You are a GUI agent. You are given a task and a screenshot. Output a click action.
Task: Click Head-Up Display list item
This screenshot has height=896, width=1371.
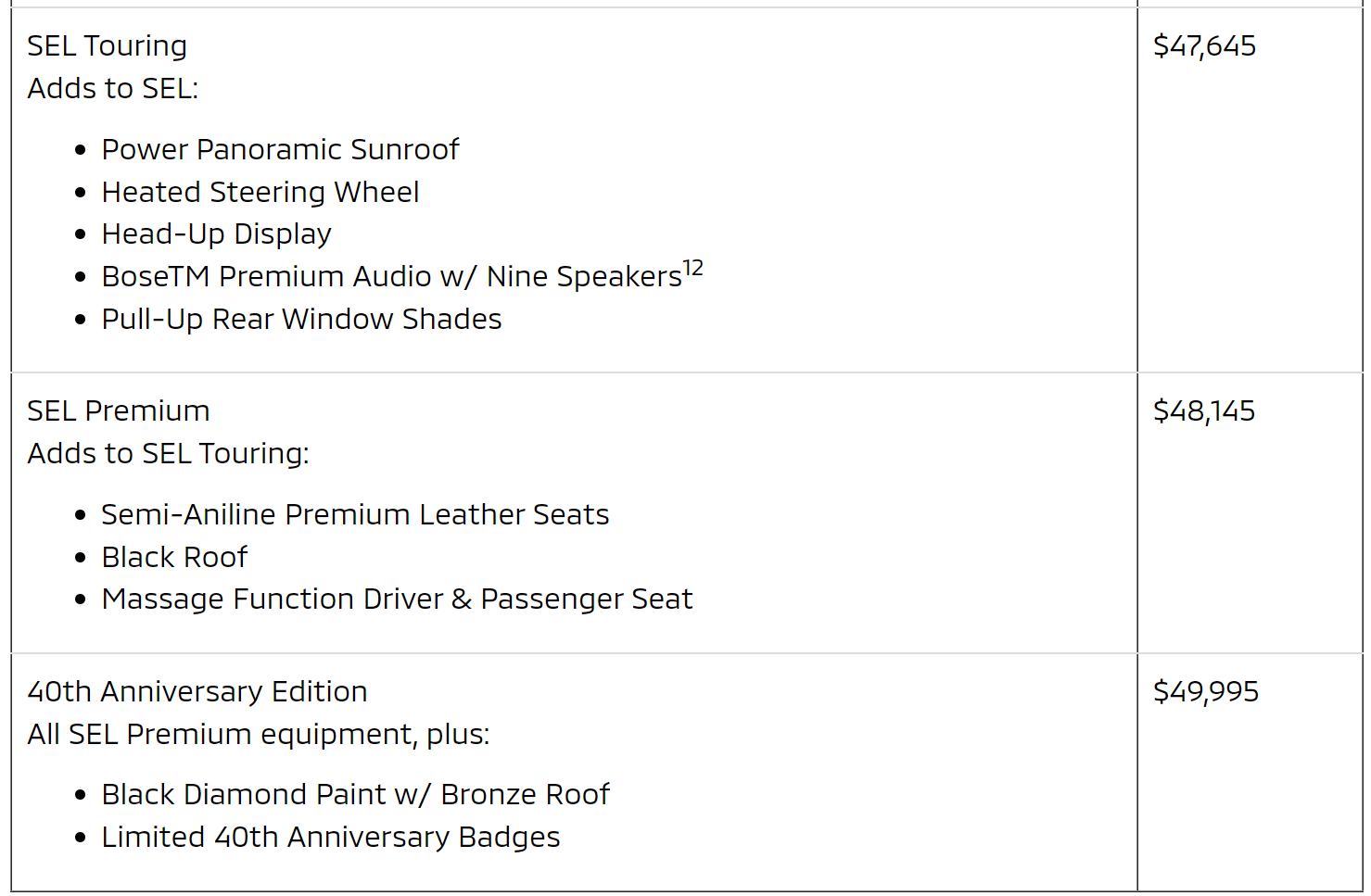pyautogui.click(x=216, y=233)
